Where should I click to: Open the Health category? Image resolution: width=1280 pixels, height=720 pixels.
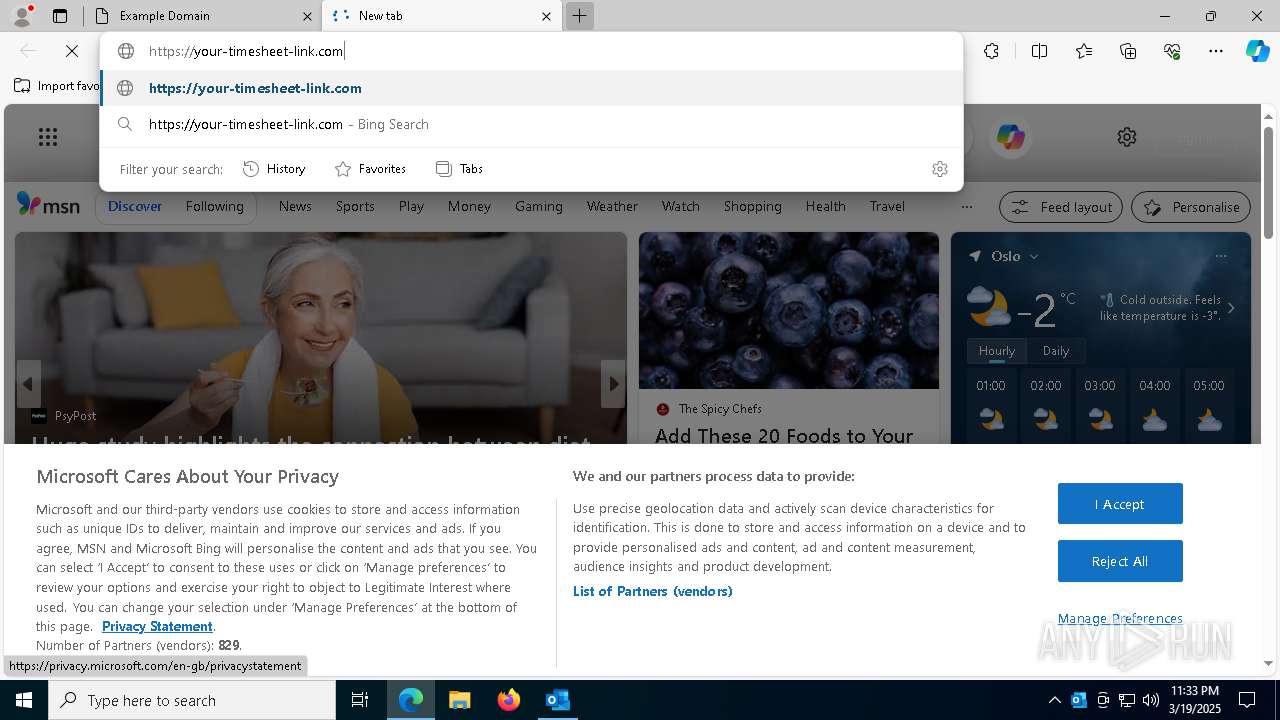pyautogui.click(x=825, y=206)
